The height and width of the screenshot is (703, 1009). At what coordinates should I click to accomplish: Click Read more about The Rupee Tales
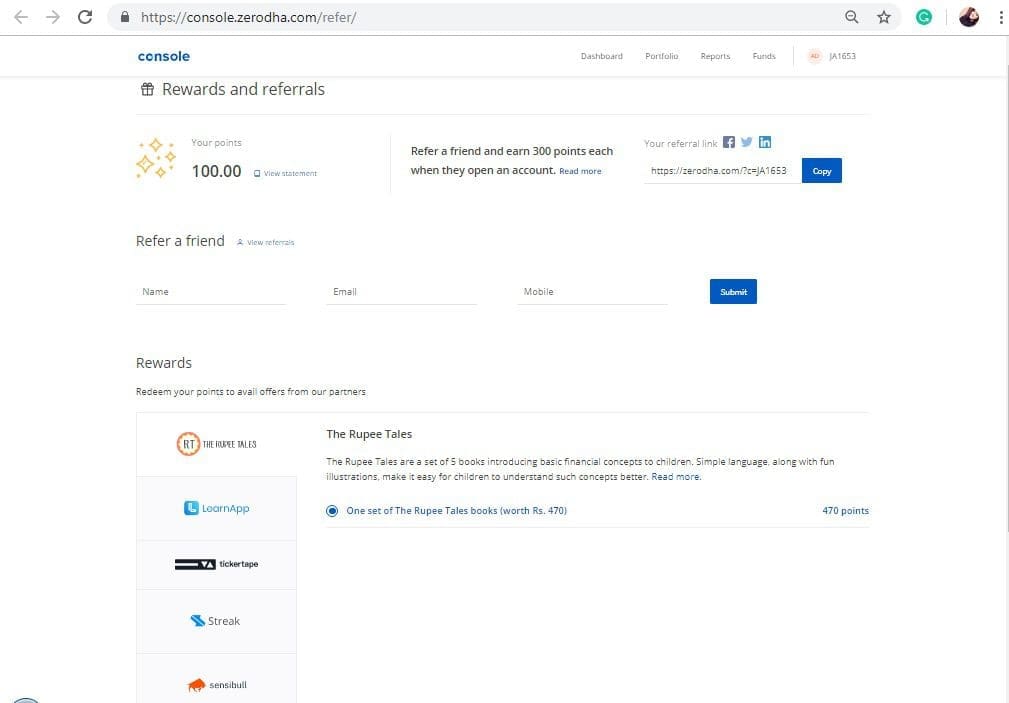[x=676, y=476]
